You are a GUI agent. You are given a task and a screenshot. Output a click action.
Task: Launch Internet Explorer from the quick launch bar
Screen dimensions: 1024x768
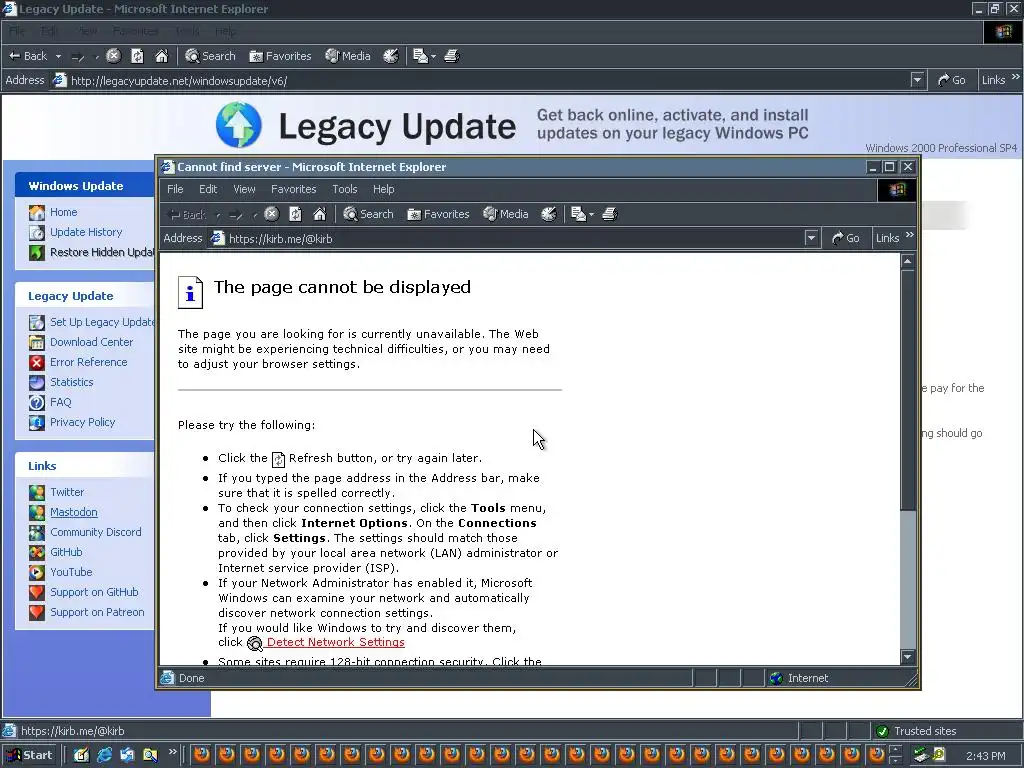pos(104,755)
